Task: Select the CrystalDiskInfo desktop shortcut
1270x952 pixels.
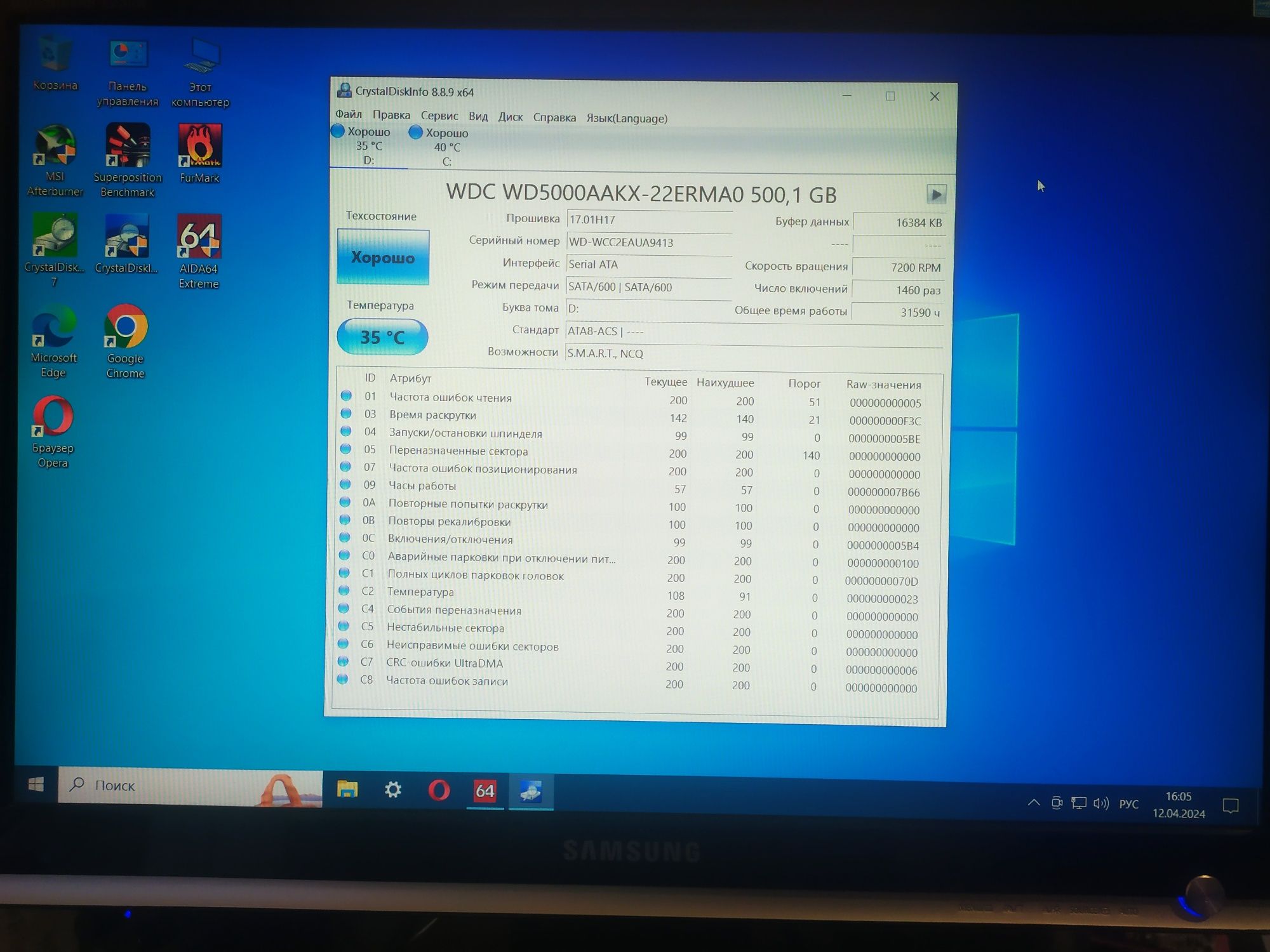Action: [x=126, y=244]
